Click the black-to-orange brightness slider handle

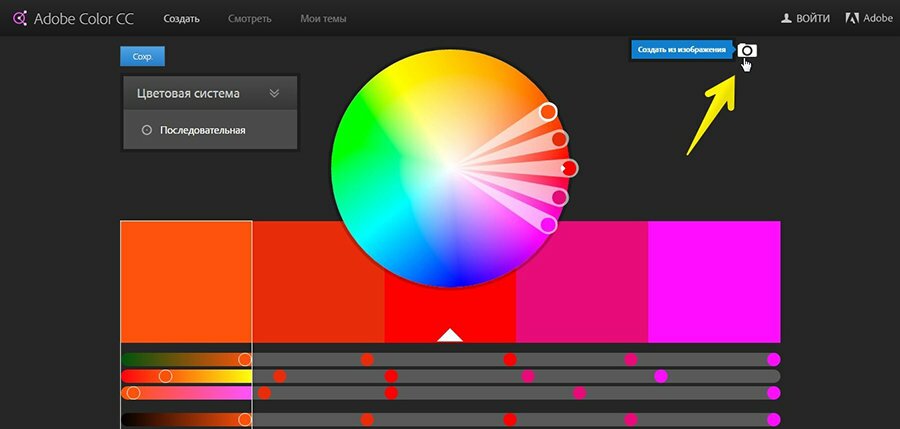(x=245, y=420)
